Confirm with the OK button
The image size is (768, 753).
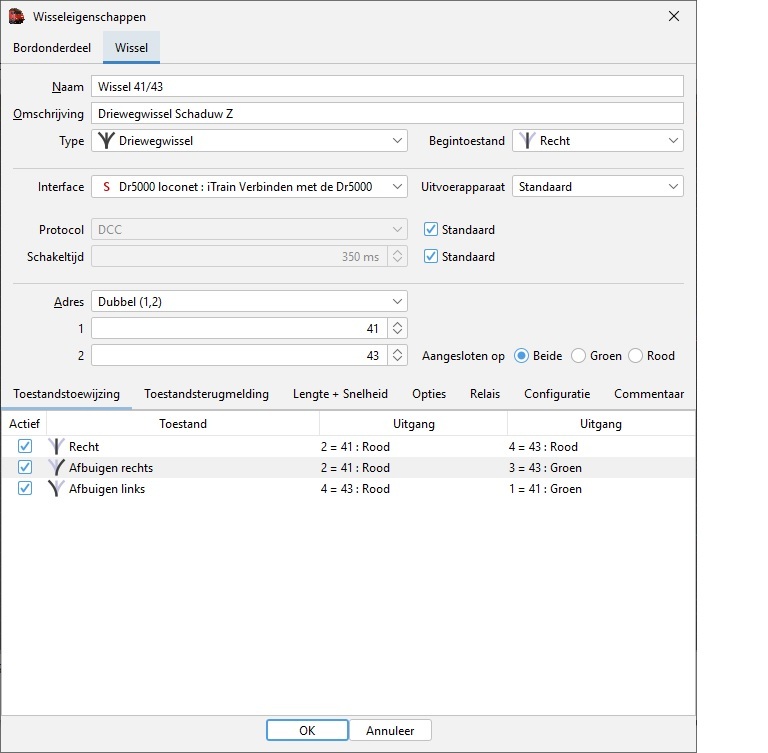click(x=307, y=730)
